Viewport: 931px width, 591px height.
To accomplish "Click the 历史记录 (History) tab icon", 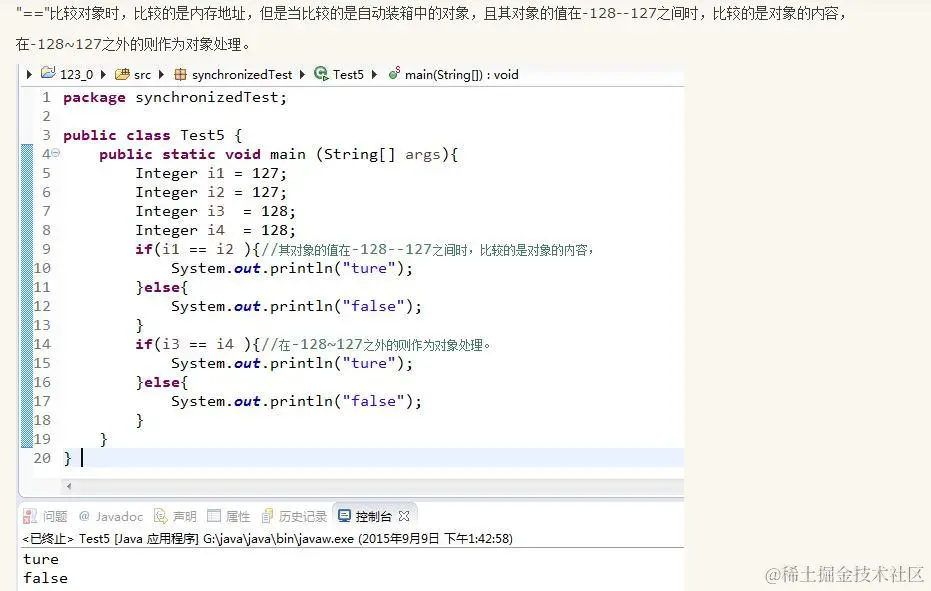I will tap(268, 516).
